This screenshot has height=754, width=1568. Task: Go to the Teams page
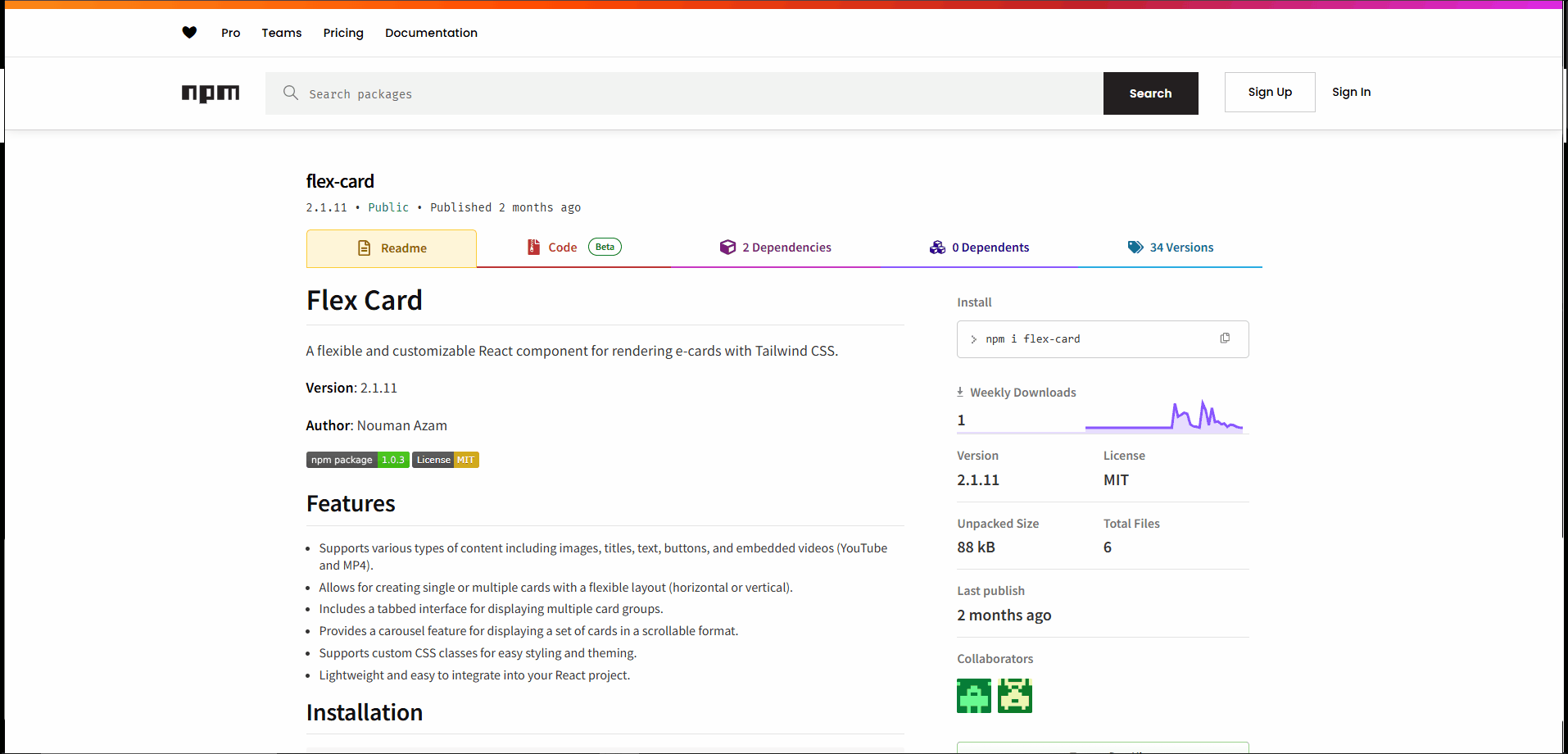pyautogui.click(x=282, y=33)
